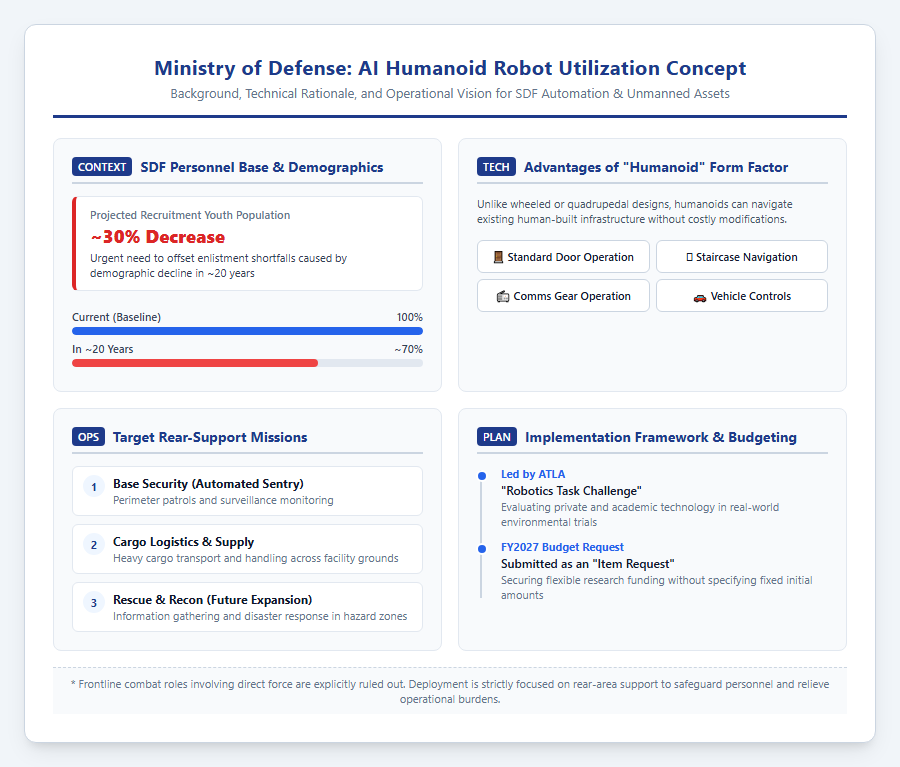Click the CONTEXT badge
Image resolution: width=900 pixels, height=767 pixels.
pyautogui.click(x=102, y=167)
